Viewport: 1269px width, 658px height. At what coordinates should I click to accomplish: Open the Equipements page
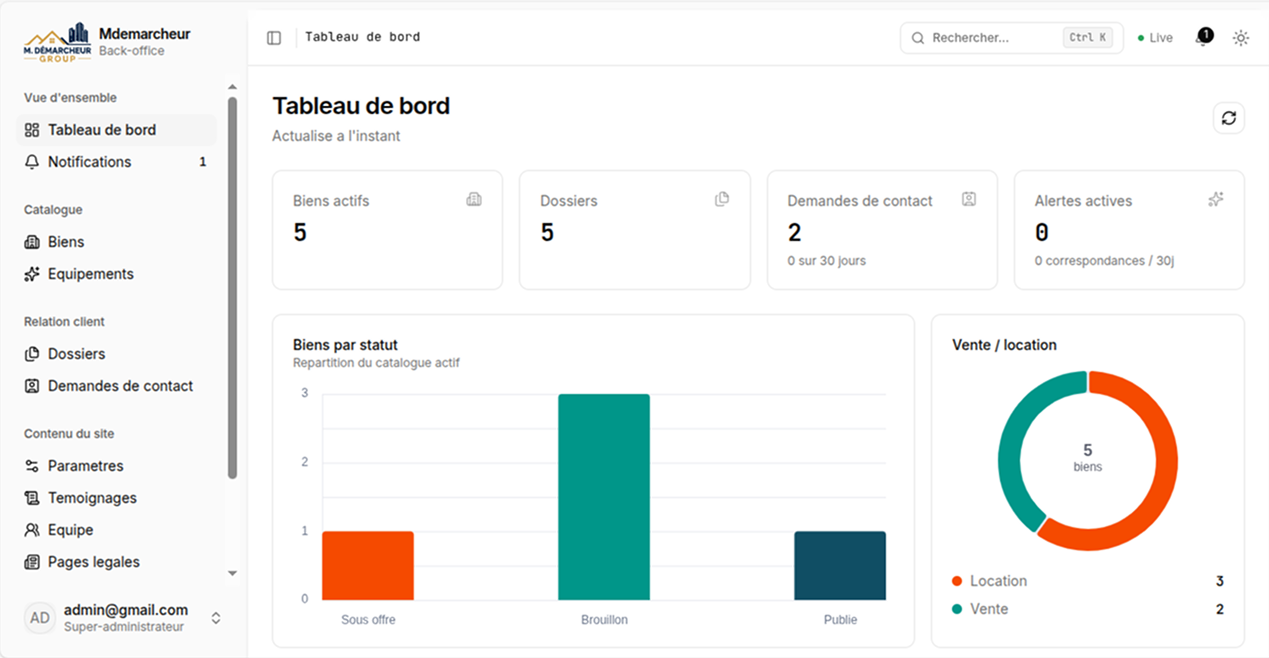[116, 274]
